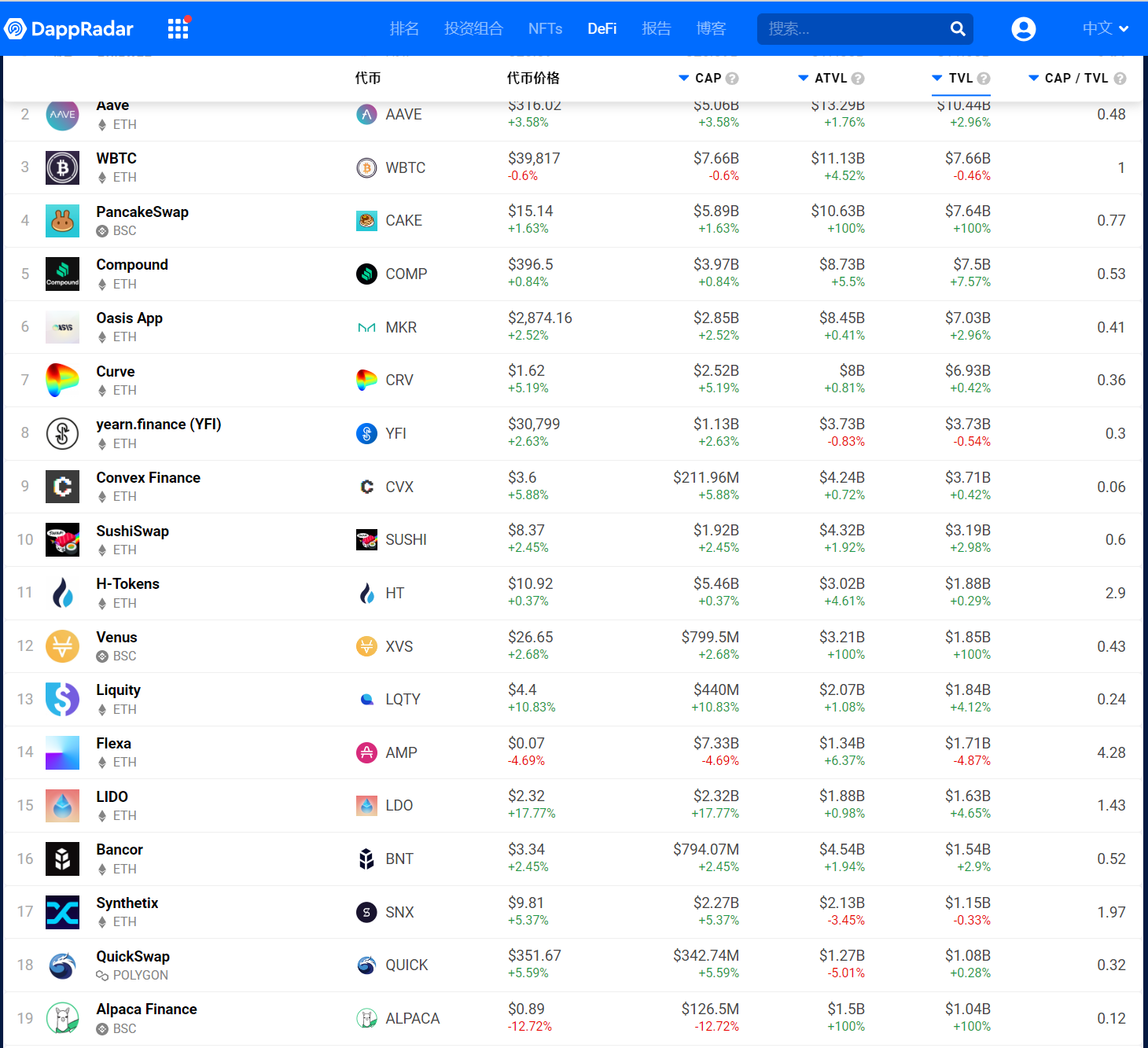The height and width of the screenshot is (1048, 1148).
Task: Select the Flexa 4.28 CAP/TVL ratio
Action: pos(1112,753)
